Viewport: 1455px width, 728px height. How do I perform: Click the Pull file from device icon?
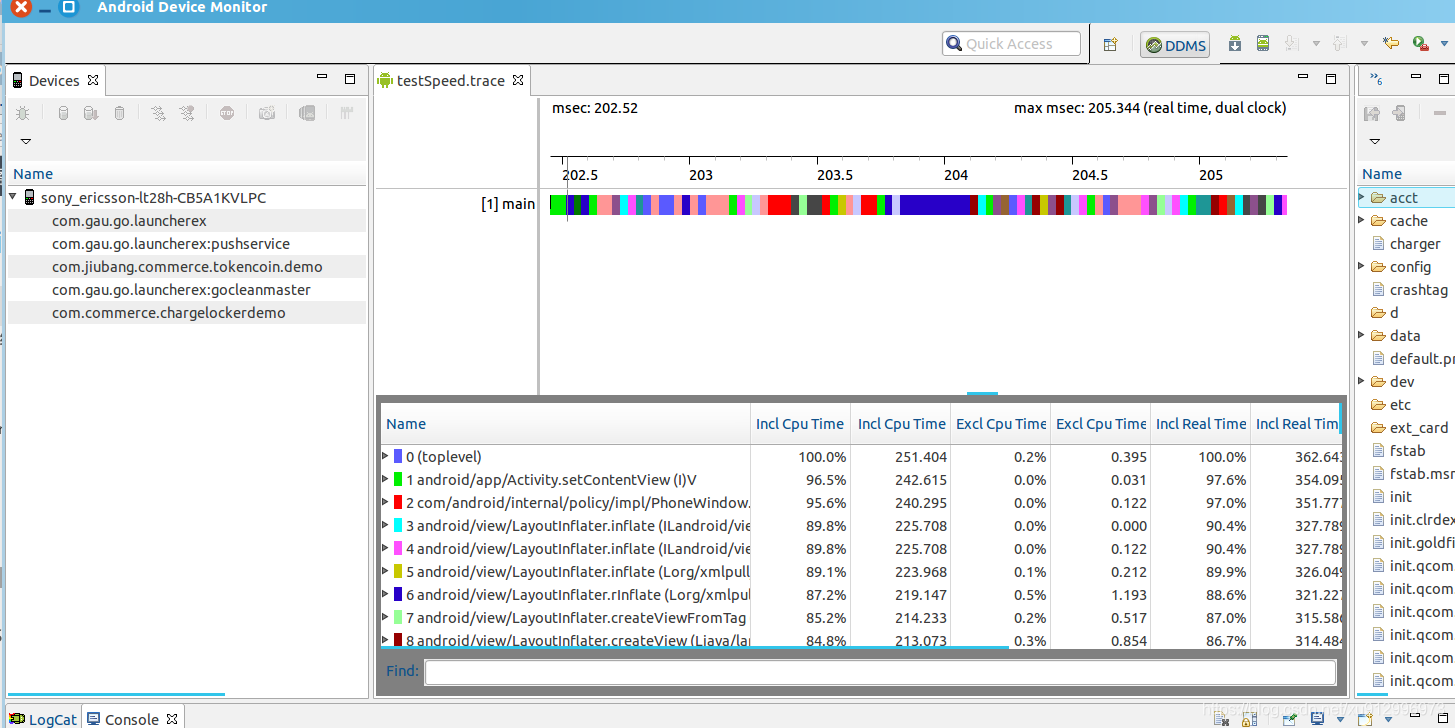coord(1372,114)
